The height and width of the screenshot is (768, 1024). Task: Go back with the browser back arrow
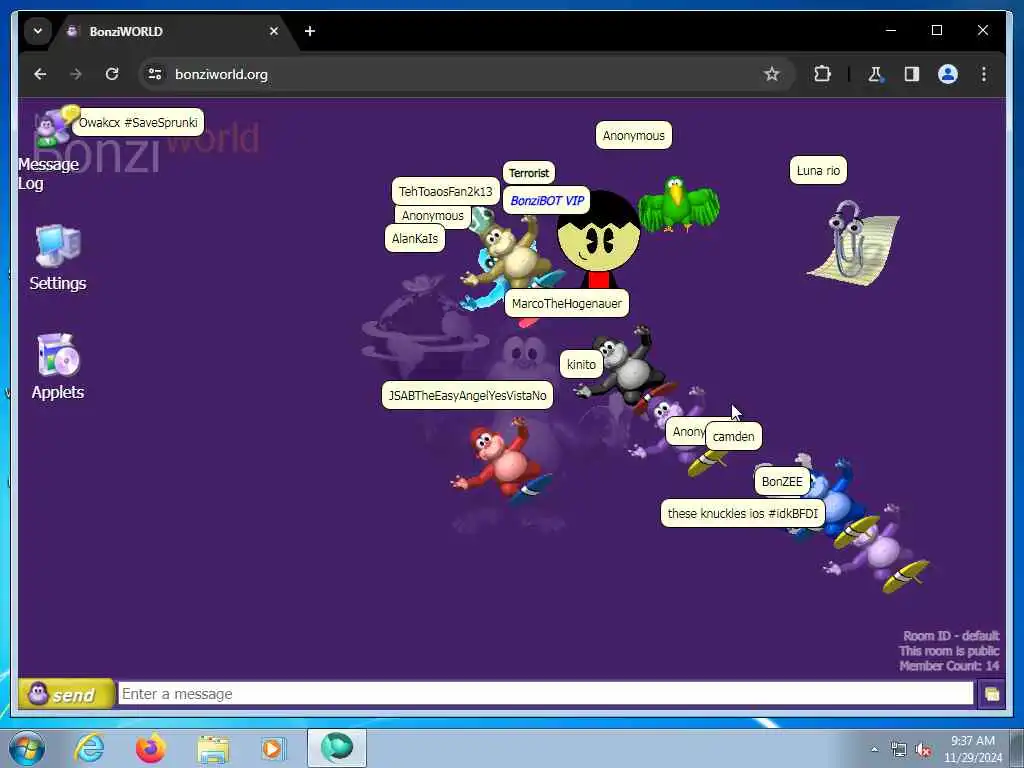click(x=40, y=74)
